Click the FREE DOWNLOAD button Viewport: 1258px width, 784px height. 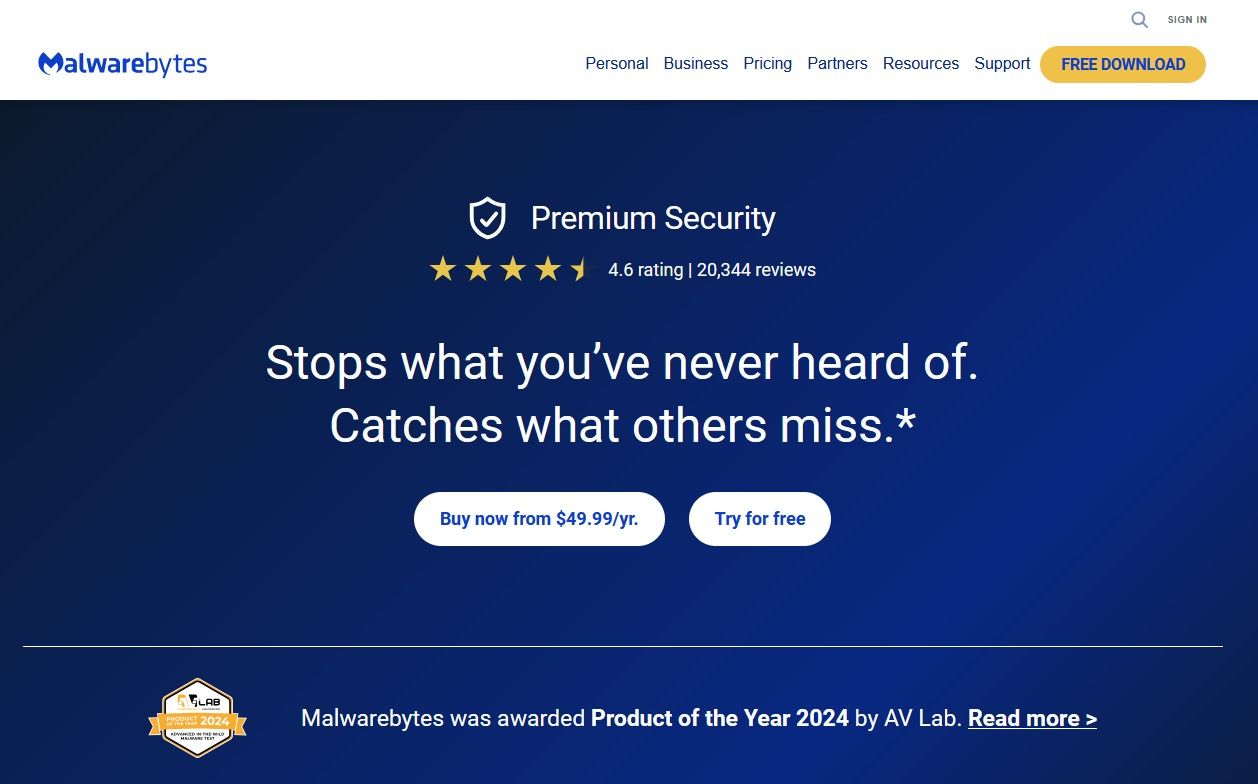[1122, 64]
